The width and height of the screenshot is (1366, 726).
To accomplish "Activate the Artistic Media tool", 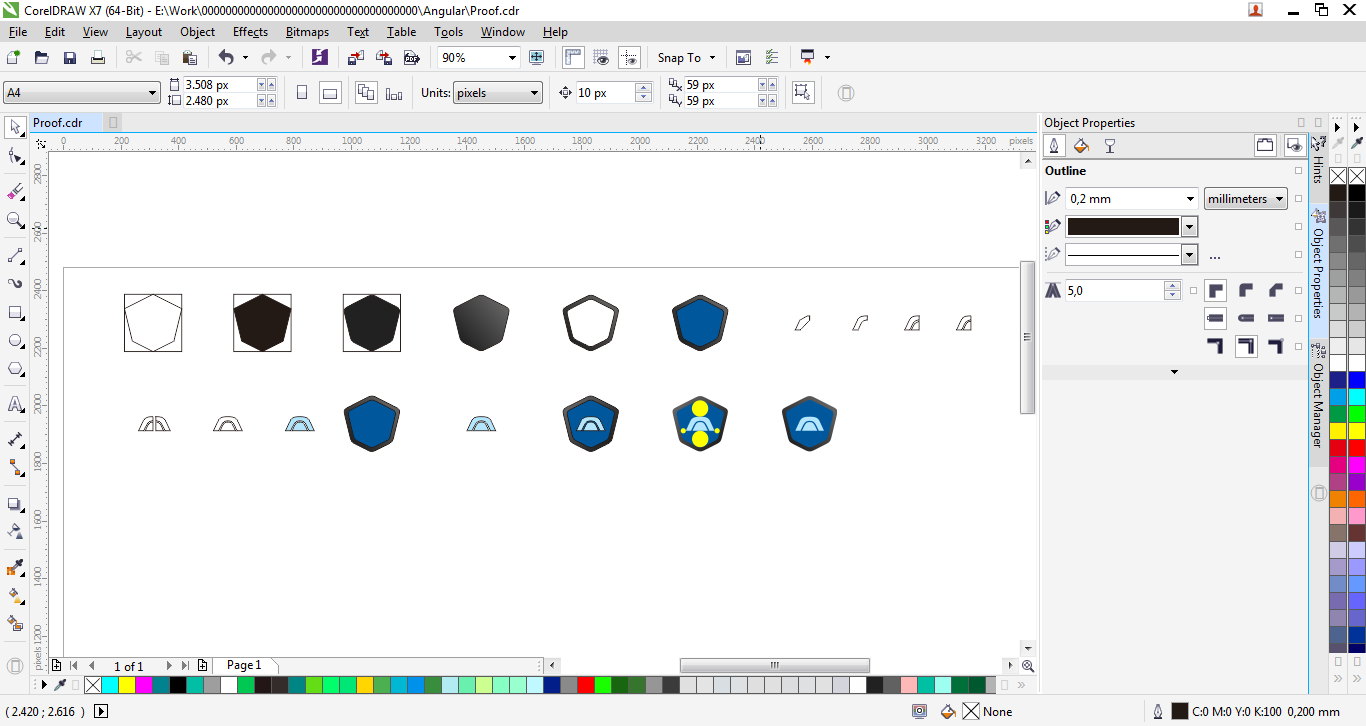I will 15,284.
